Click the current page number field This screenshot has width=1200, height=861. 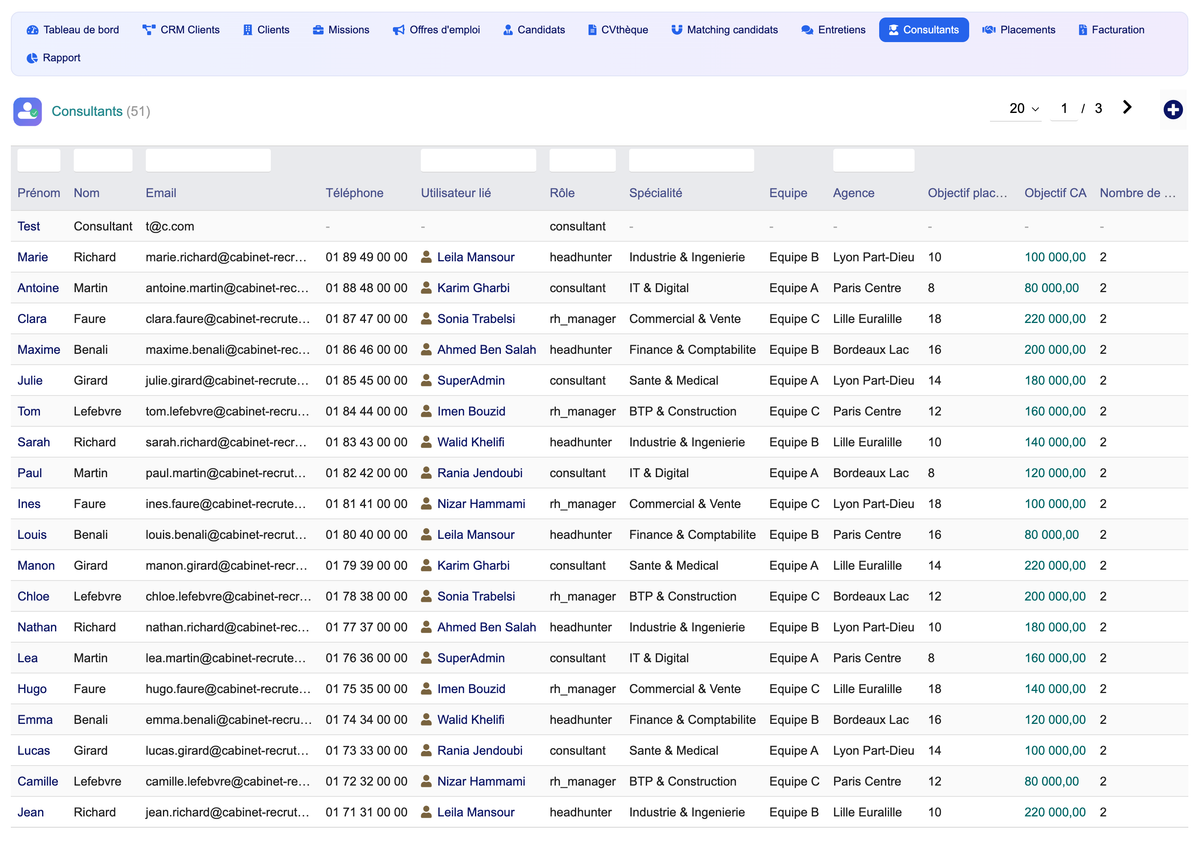coord(1064,108)
